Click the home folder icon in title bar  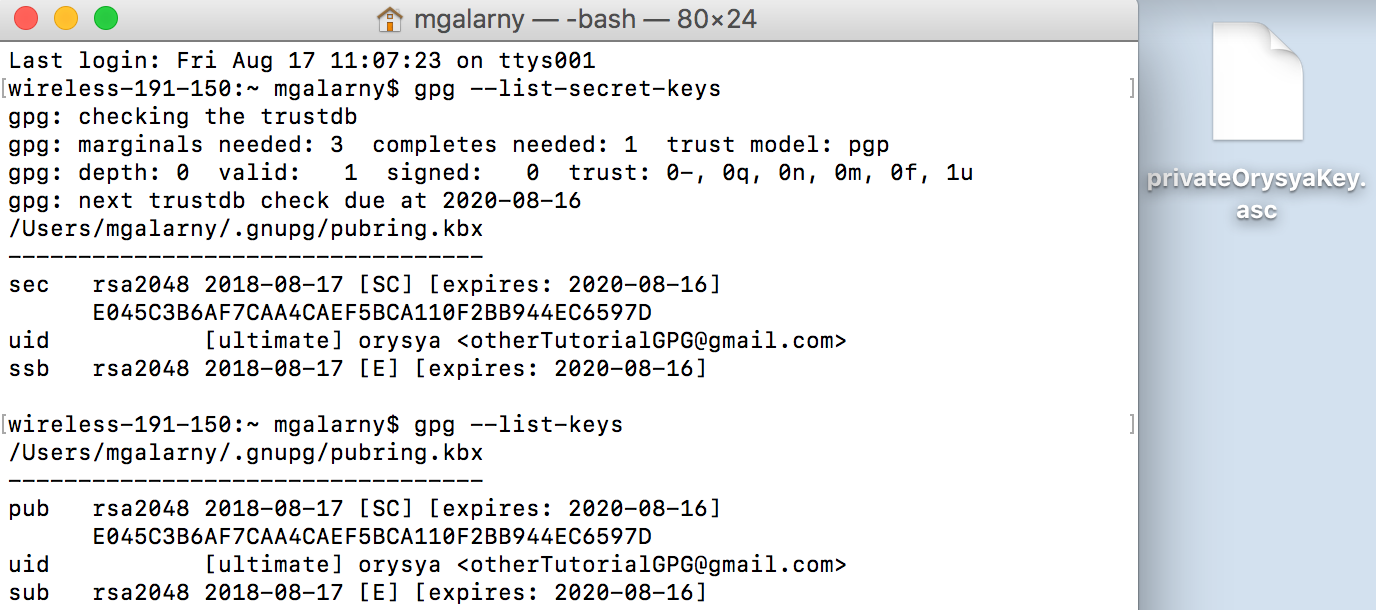389,18
